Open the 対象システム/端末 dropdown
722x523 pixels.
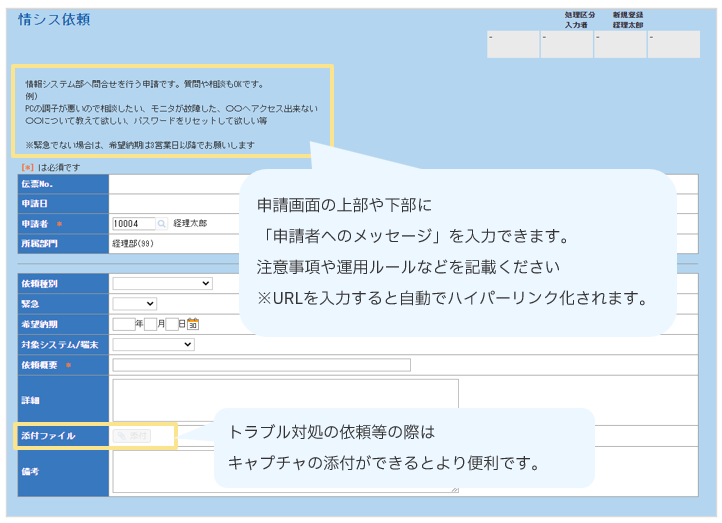(x=153, y=344)
